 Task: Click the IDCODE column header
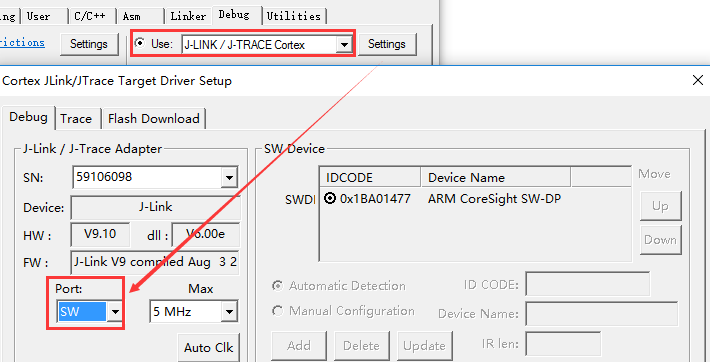click(370, 177)
